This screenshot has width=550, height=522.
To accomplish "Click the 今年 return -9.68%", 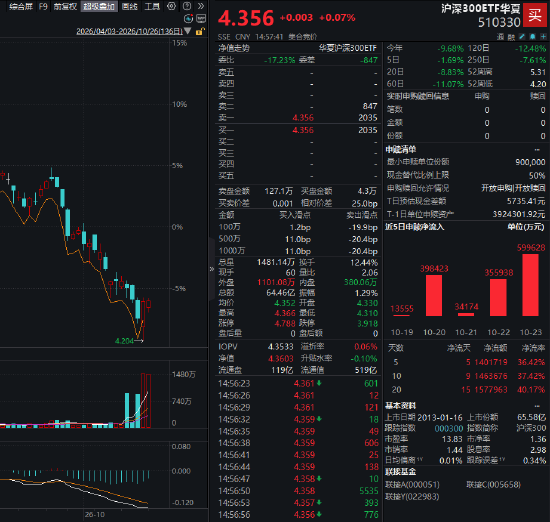I will [x=450, y=48].
